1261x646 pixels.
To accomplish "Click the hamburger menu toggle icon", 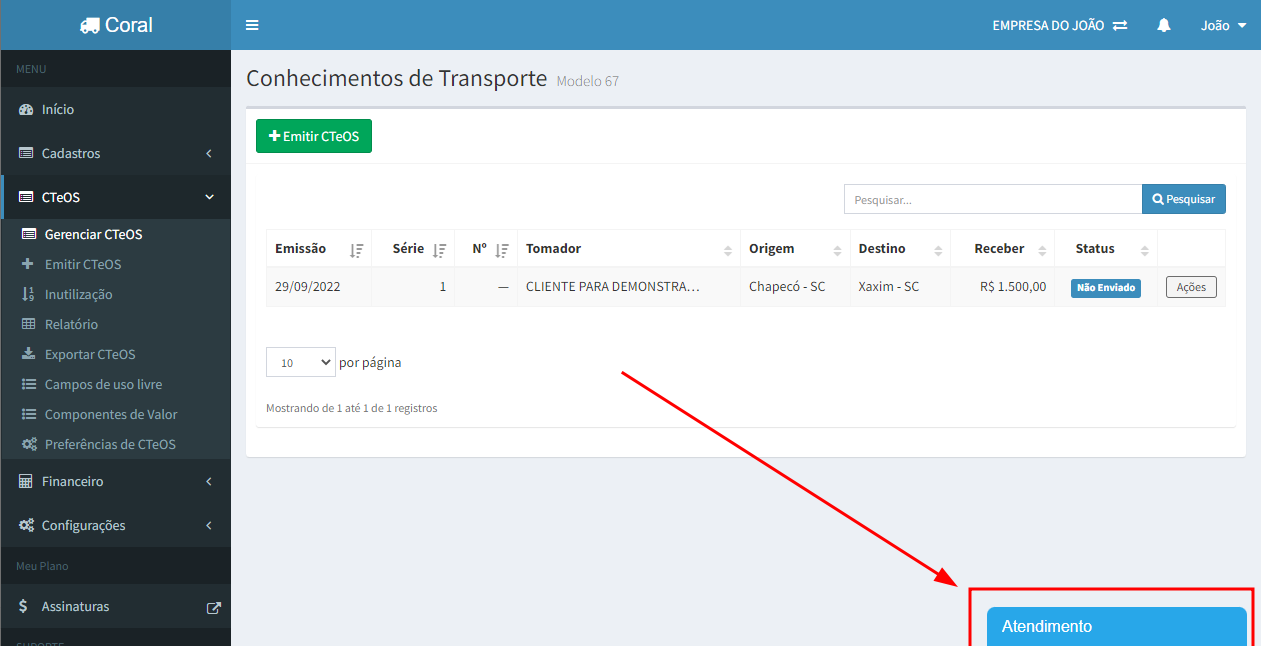I will [252, 25].
